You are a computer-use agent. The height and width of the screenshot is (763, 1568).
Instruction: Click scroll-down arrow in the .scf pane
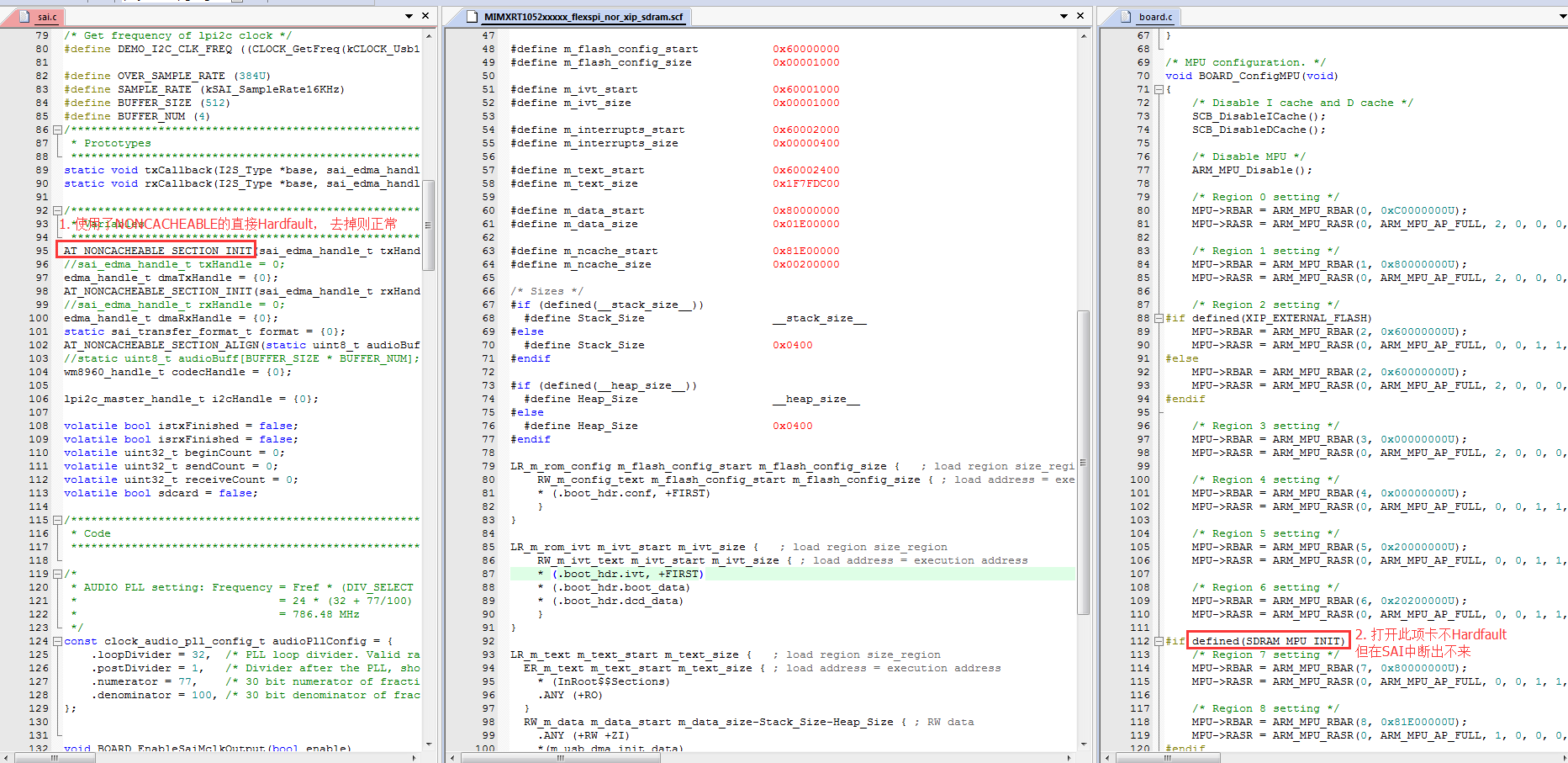1084,744
